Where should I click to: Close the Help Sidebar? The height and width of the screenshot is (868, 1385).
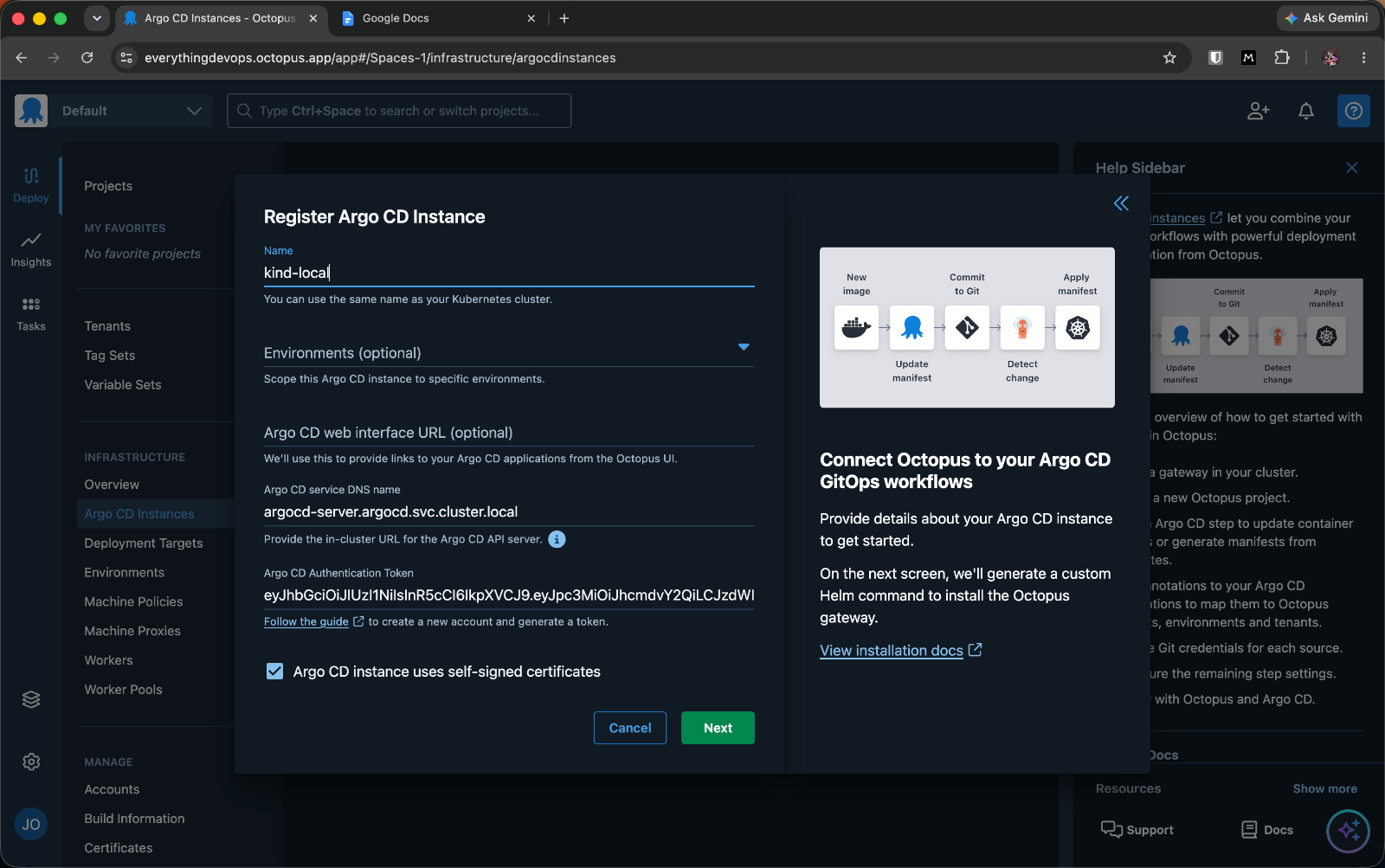(x=1352, y=168)
